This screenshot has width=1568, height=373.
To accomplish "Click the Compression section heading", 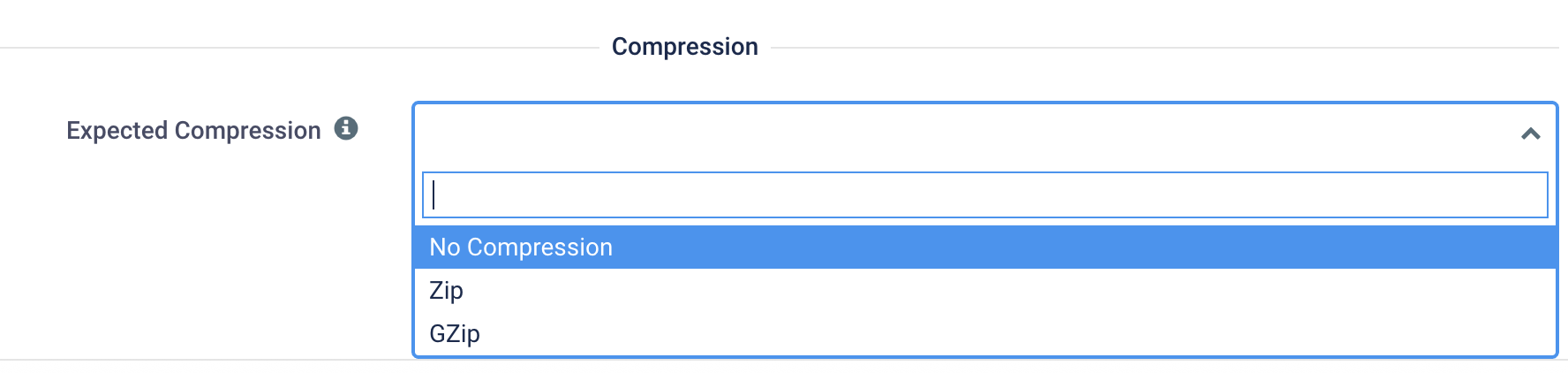I will click(684, 47).
